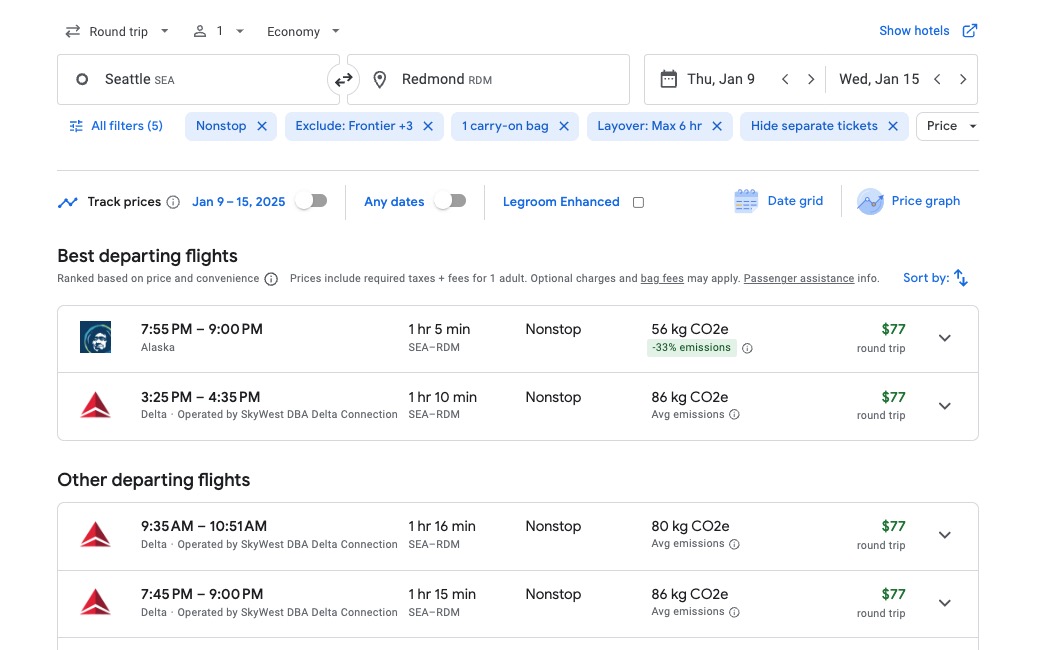Open the Passenger assistance info link
Image resolution: width=1048 pixels, height=650 pixels.
pos(798,278)
